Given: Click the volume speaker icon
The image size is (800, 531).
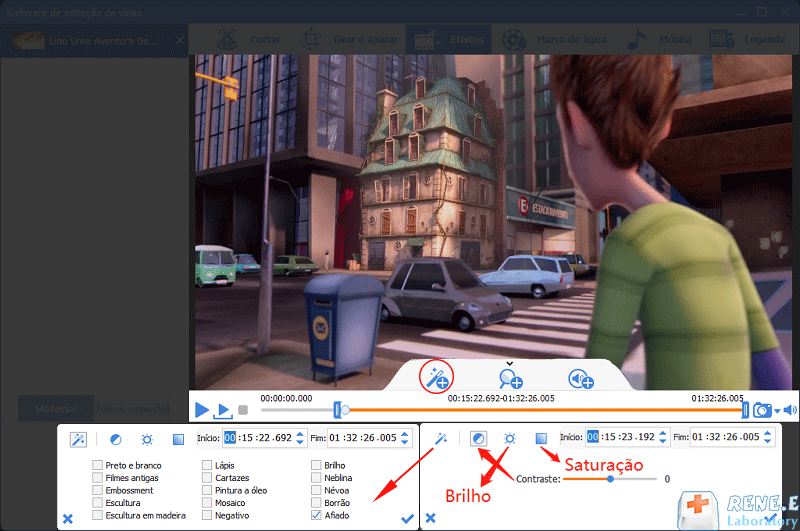Looking at the screenshot, I should tap(790, 410).
